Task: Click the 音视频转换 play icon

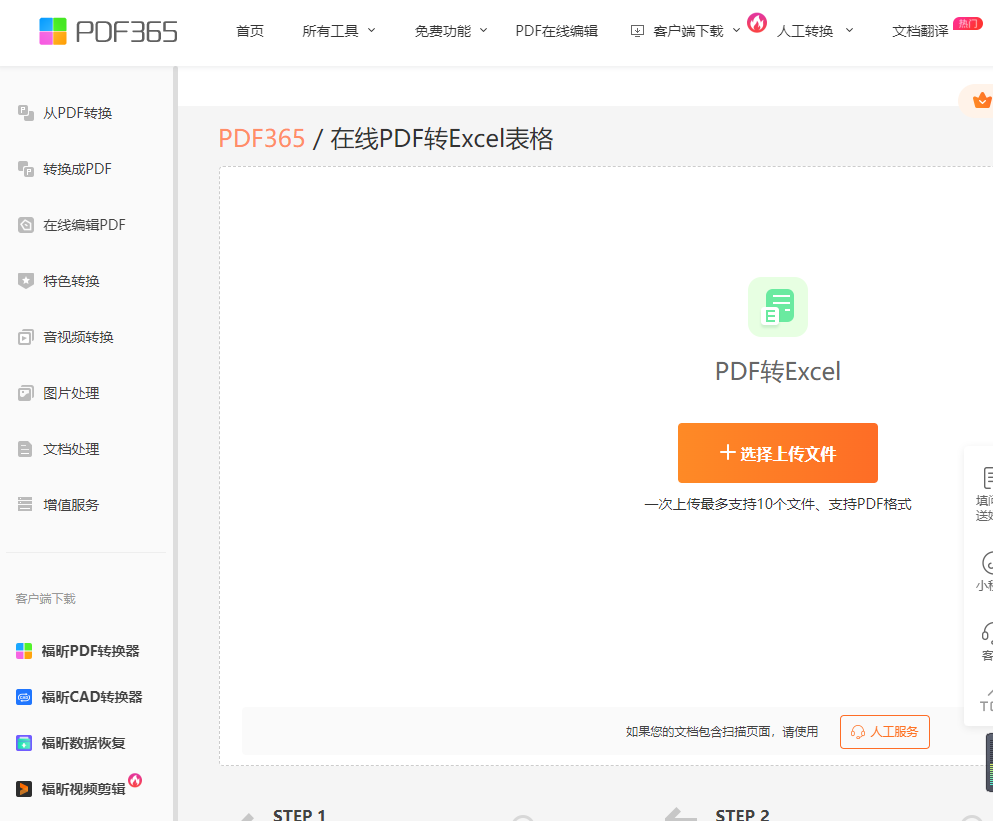Action: click(25, 337)
